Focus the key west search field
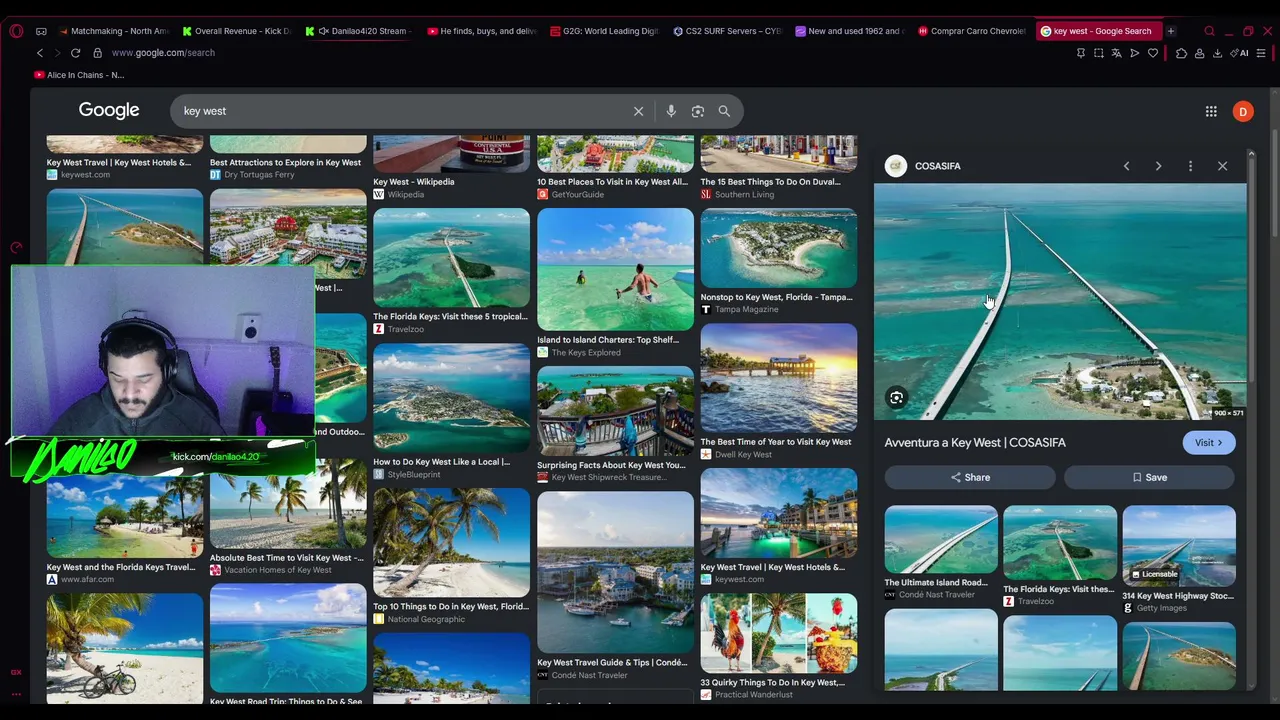1280x720 pixels. (400, 111)
